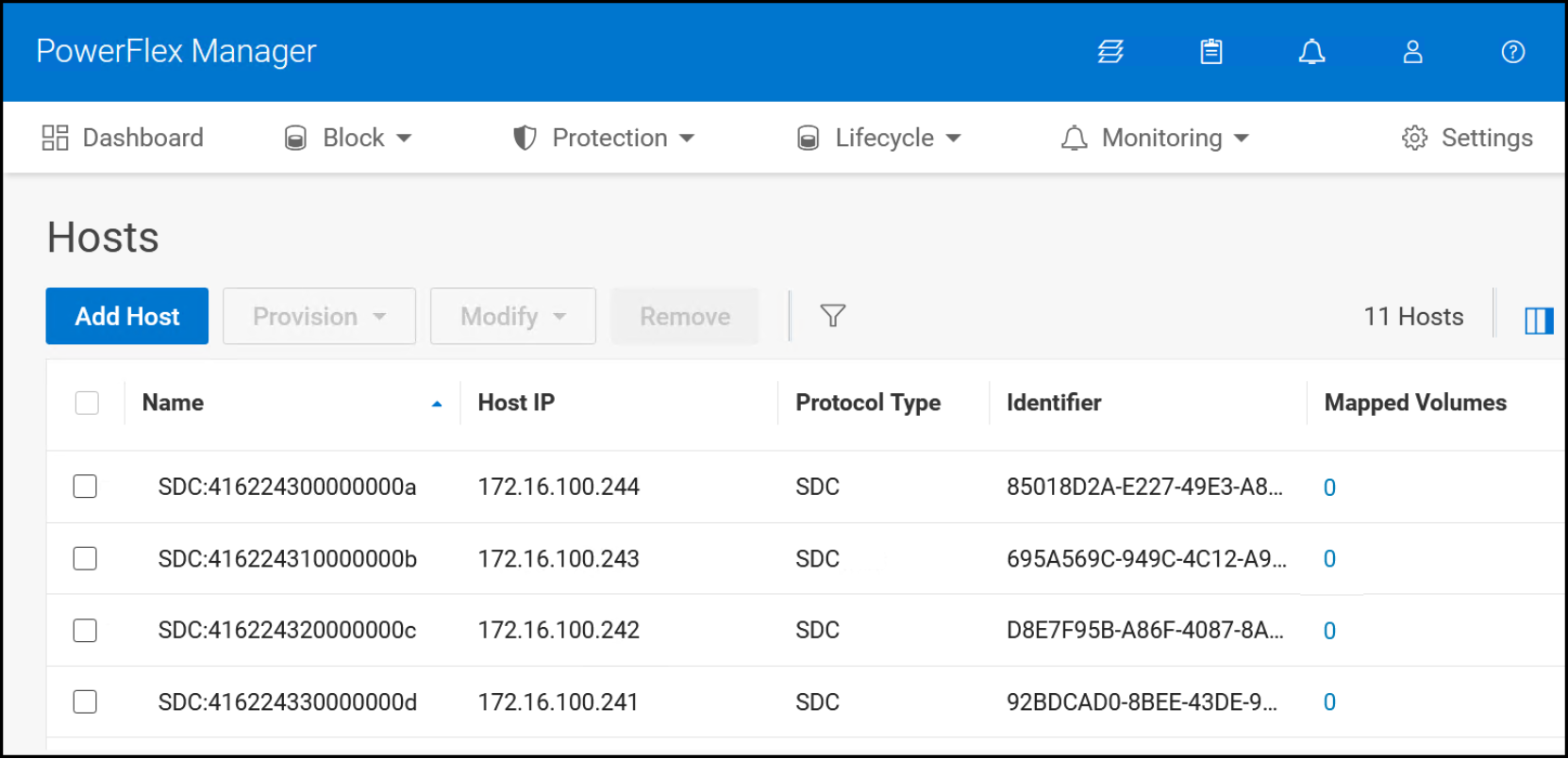Screen dimensions: 1568x759
Task: Click the 11 Hosts count label
Action: click(x=1413, y=316)
